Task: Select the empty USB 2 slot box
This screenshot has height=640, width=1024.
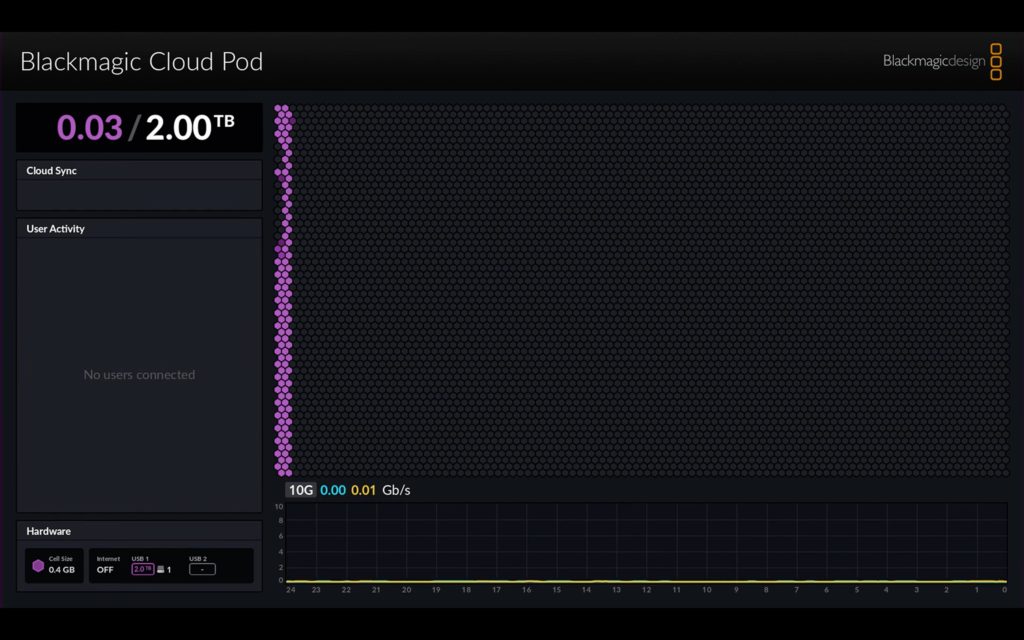Action: point(202,569)
